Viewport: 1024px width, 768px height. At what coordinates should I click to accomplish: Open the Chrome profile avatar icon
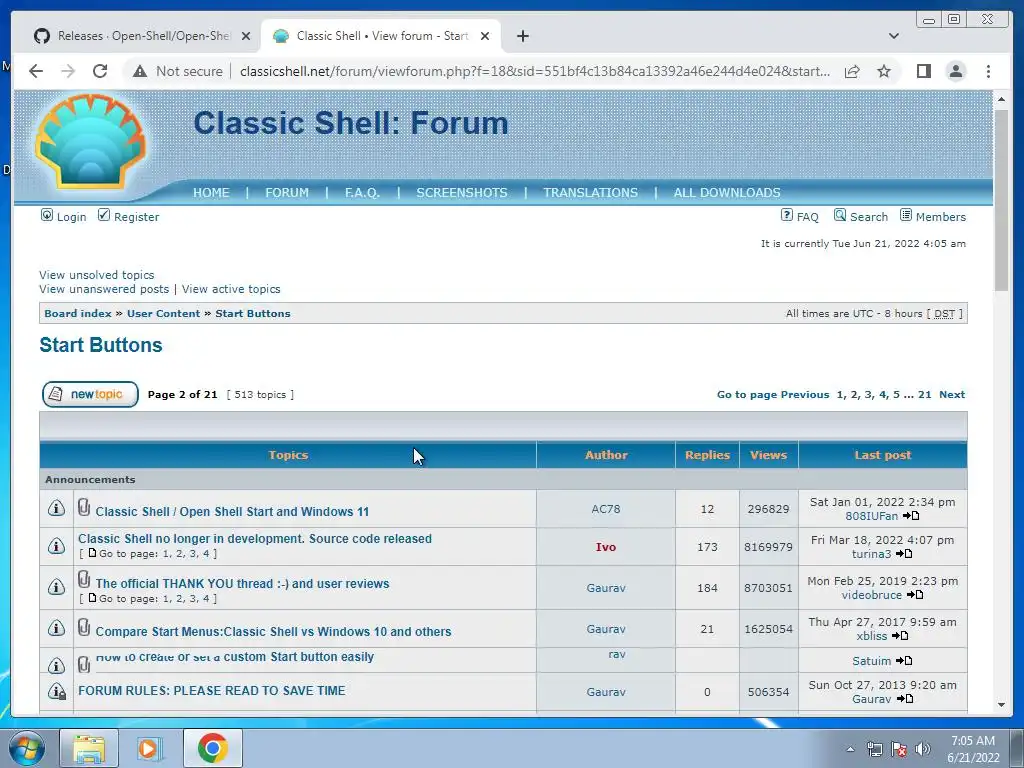pyautogui.click(x=955, y=71)
